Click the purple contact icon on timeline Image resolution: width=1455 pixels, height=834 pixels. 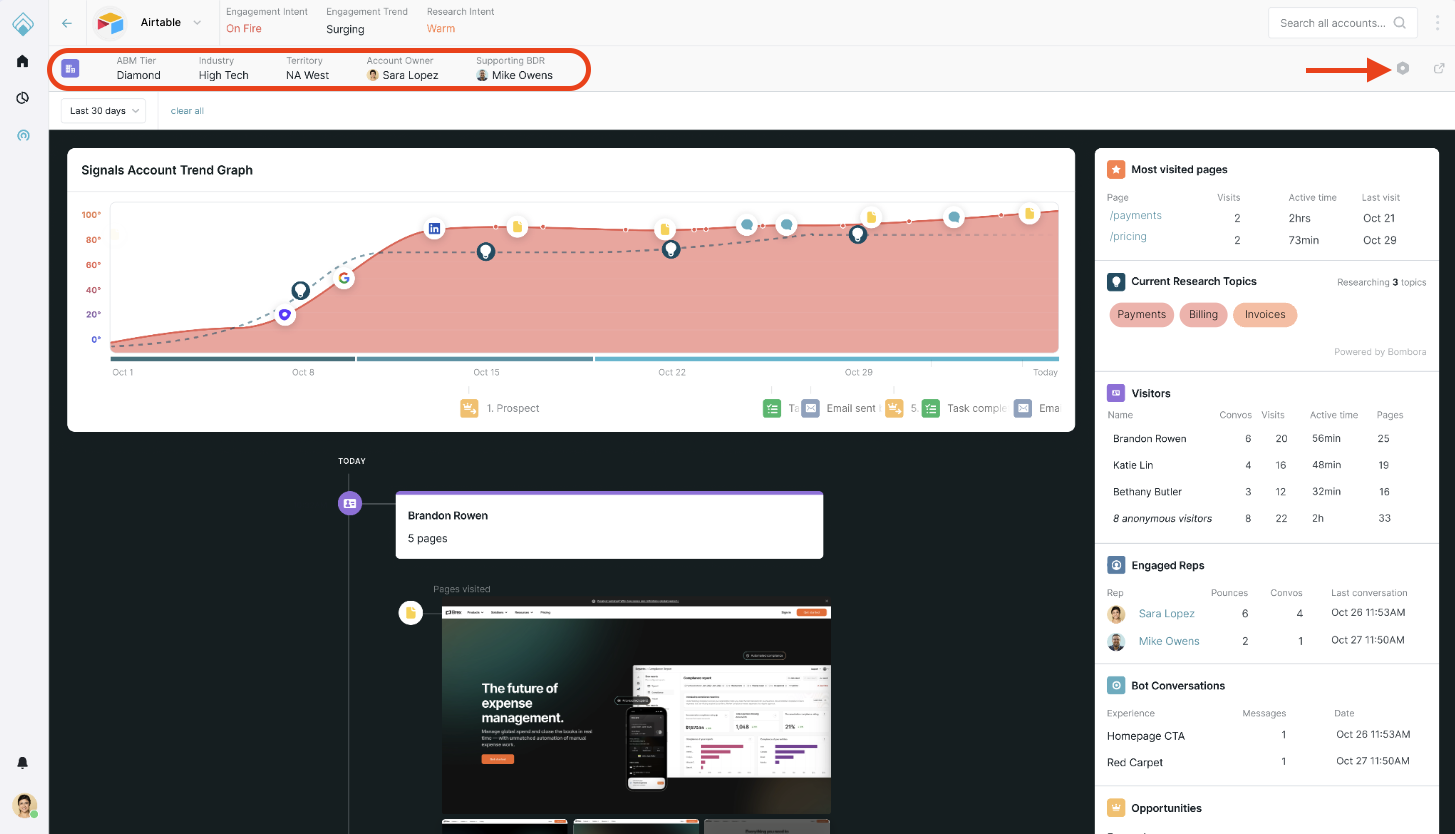(349, 503)
